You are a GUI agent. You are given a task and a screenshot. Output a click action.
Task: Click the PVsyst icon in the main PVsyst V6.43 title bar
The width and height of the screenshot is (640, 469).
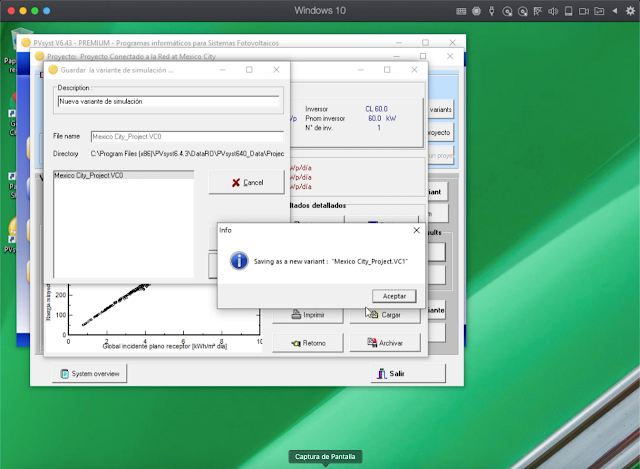click(26, 42)
